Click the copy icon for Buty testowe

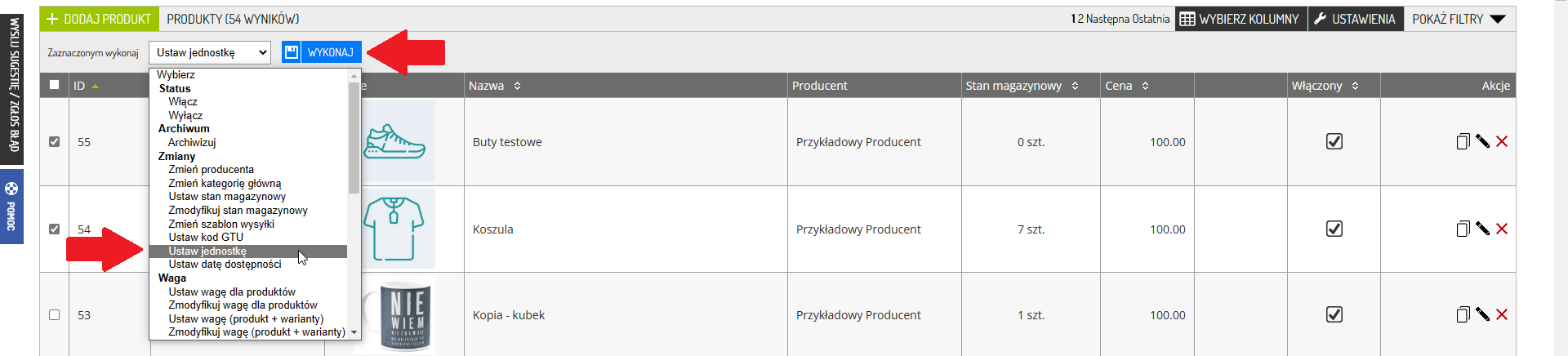(1463, 141)
